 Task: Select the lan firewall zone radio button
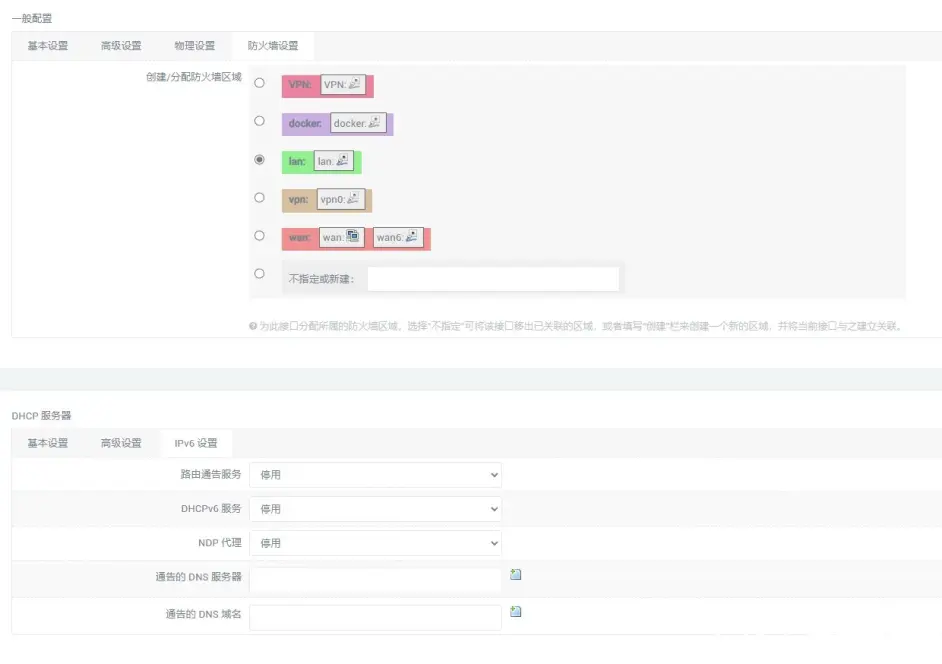pyautogui.click(x=259, y=159)
